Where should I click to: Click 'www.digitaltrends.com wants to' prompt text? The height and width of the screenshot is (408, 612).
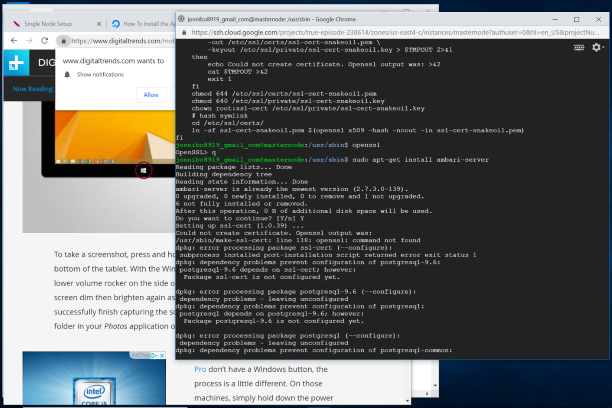point(113,61)
